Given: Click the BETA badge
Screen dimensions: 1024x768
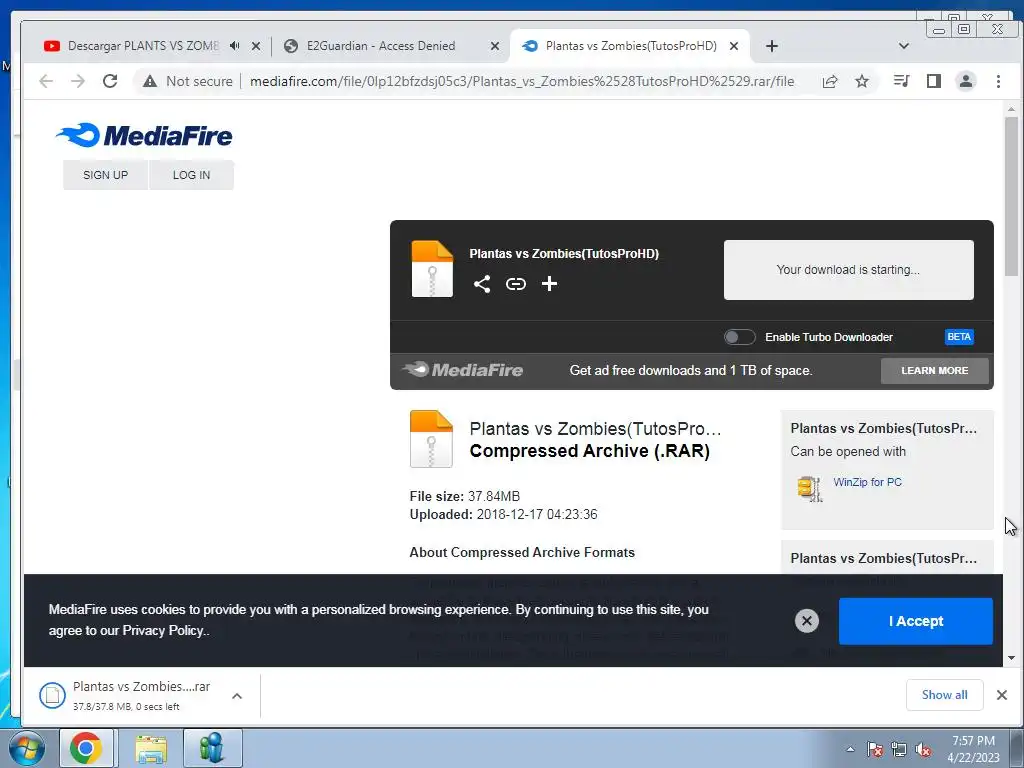Looking at the screenshot, I should [959, 337].
